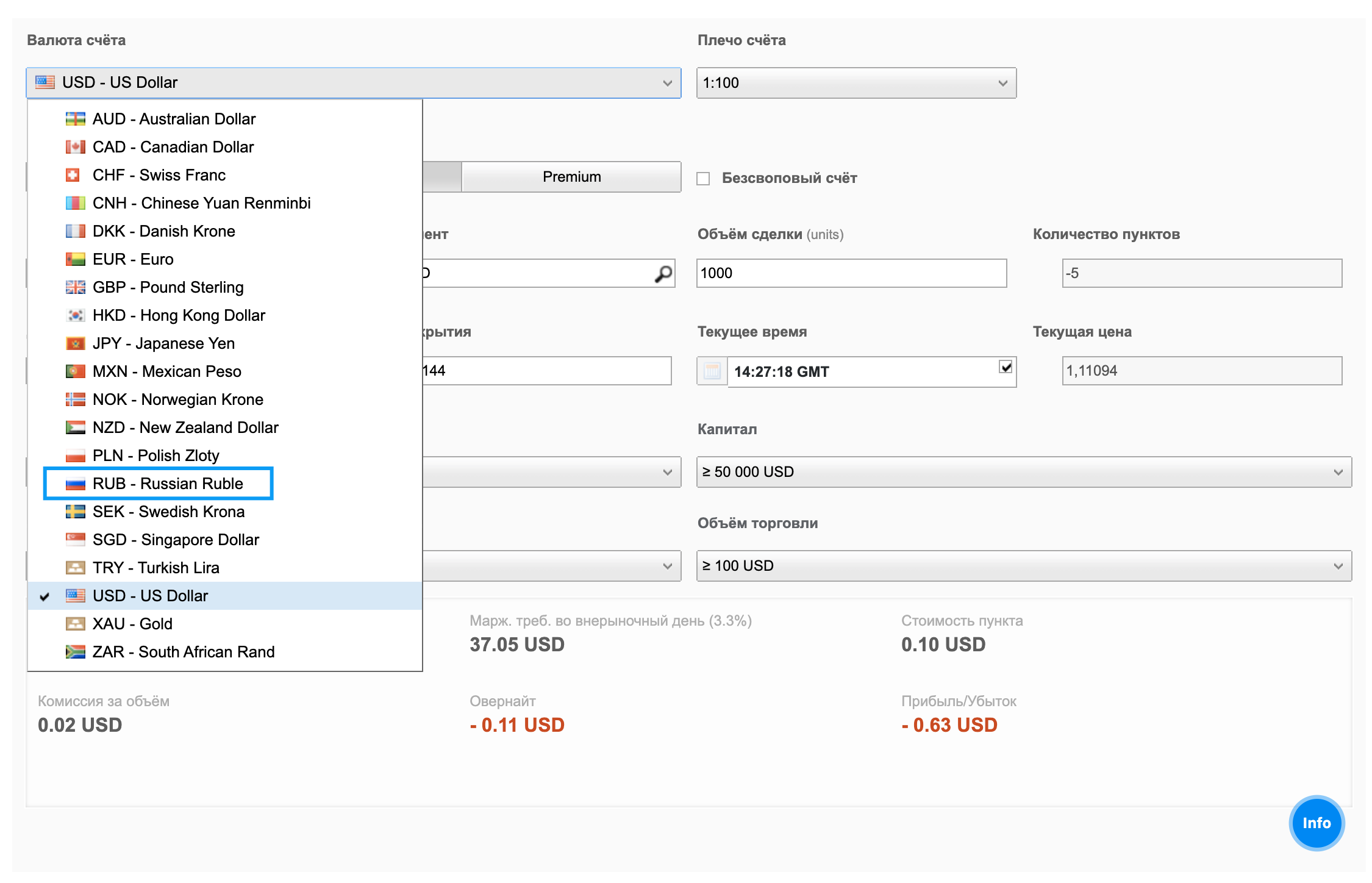Click the Swiss flag icon for CHF
This screenshot has height=883, width=1372.
tap(73, 175)
